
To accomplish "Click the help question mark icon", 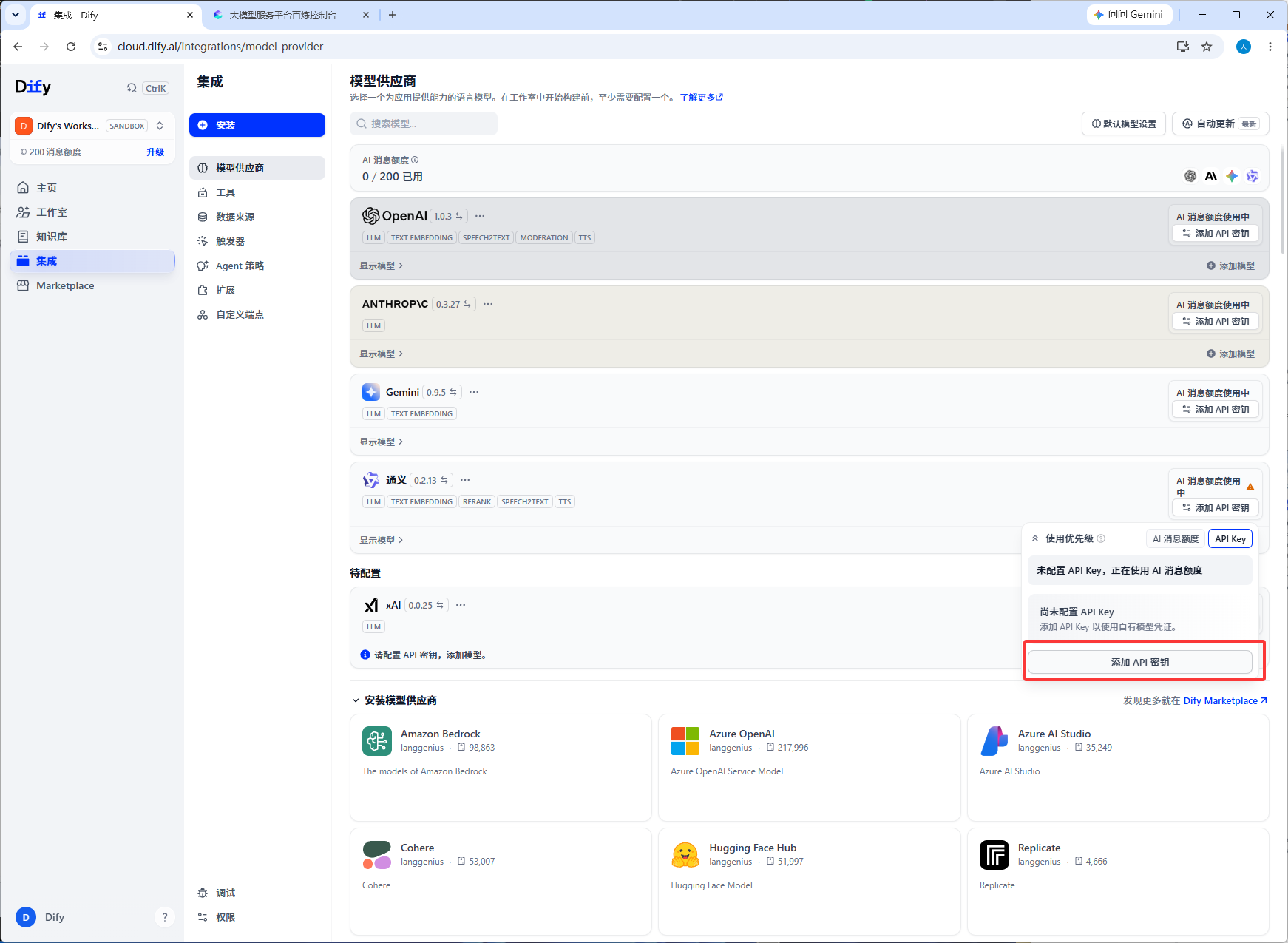I will coord(165,917).
